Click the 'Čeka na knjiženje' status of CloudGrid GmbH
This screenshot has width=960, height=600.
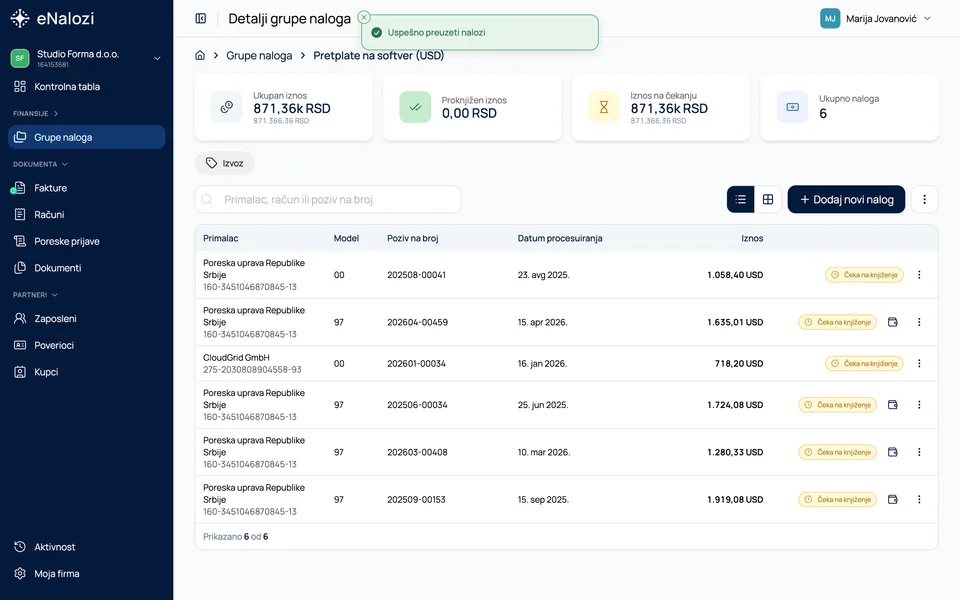click(864, 364)
